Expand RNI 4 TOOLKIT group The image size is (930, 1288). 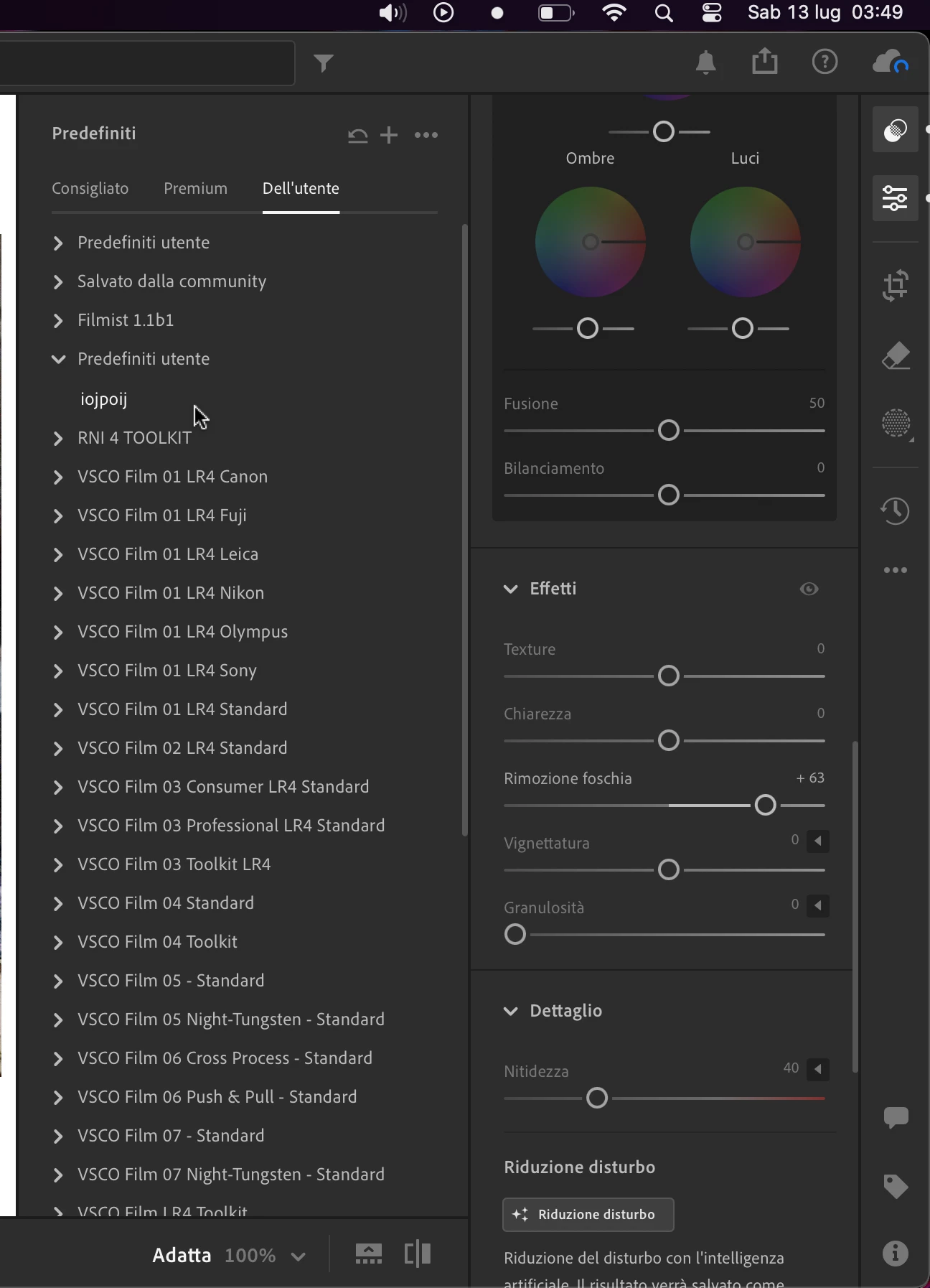point(58,439)
